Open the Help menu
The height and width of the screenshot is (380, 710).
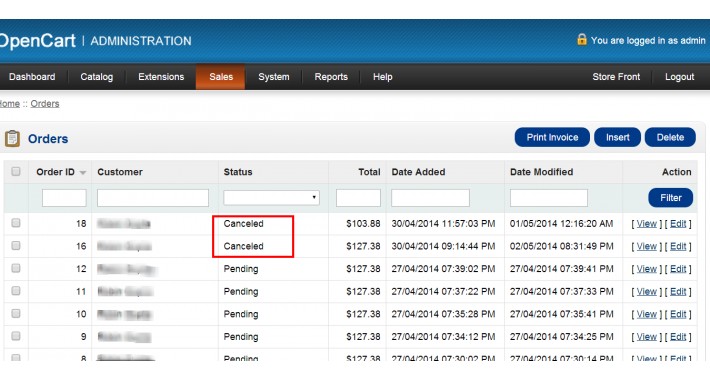pos(383,77)
